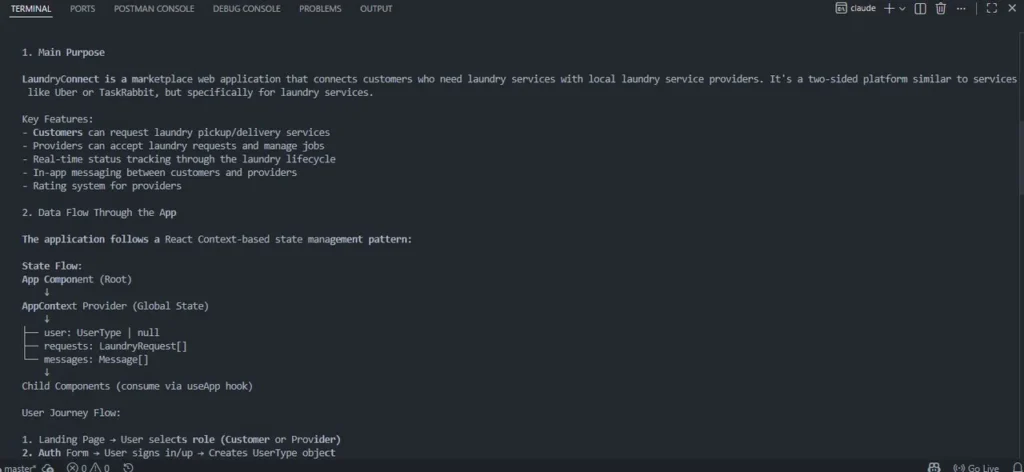Viewport: 1024px width, 472px height.
Task: Open errors and warnings count
Action: (88, 467)
